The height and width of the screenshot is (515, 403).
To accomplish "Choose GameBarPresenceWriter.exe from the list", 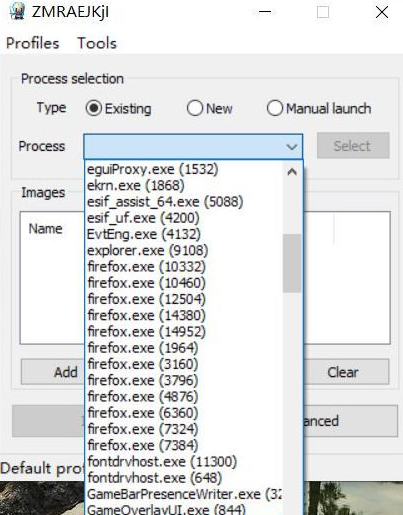I will (184, 494).
